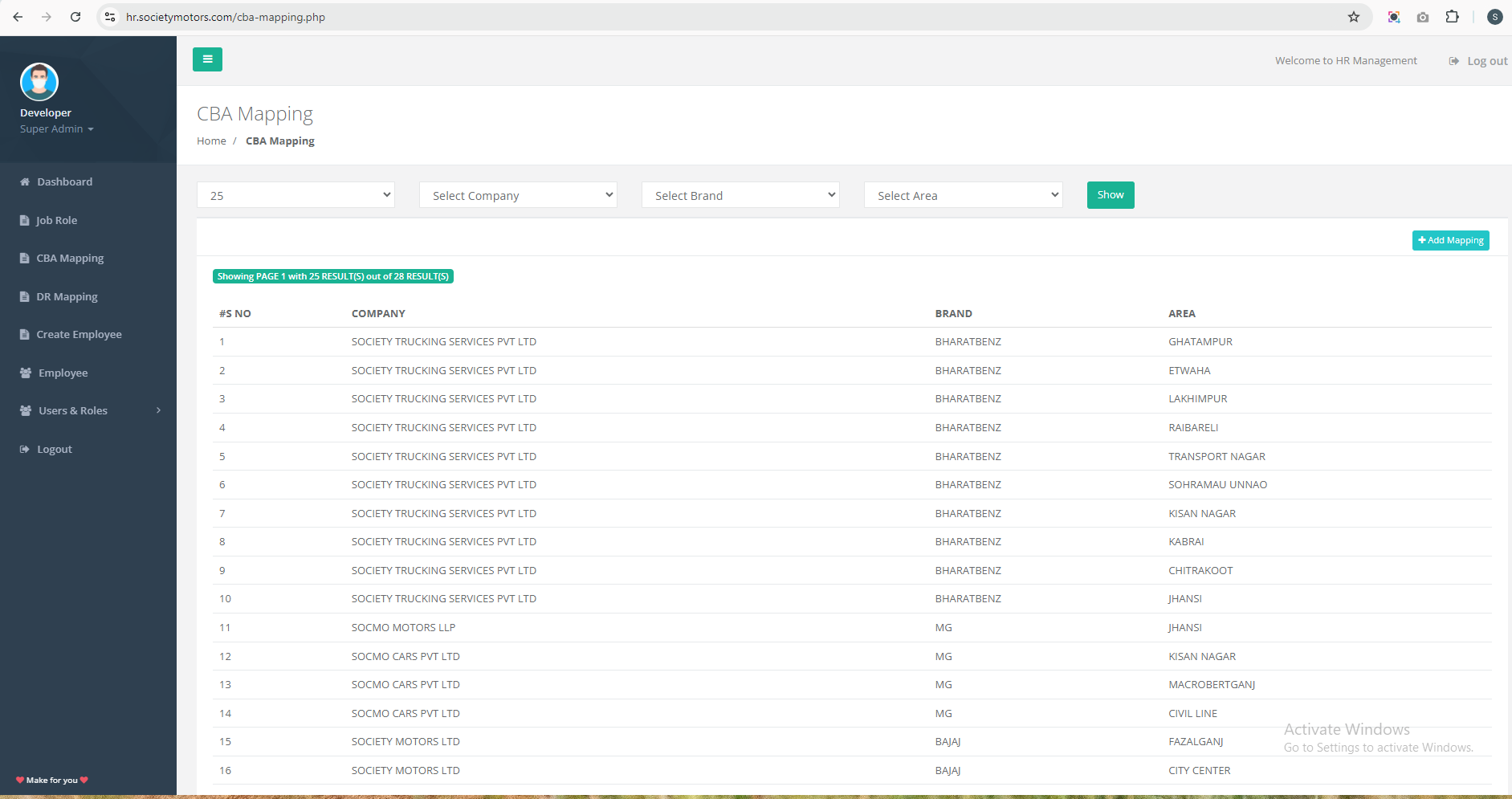Click the Add Mapping button
This screenshot has height=799, width=1512.
tap(1450, 241)
